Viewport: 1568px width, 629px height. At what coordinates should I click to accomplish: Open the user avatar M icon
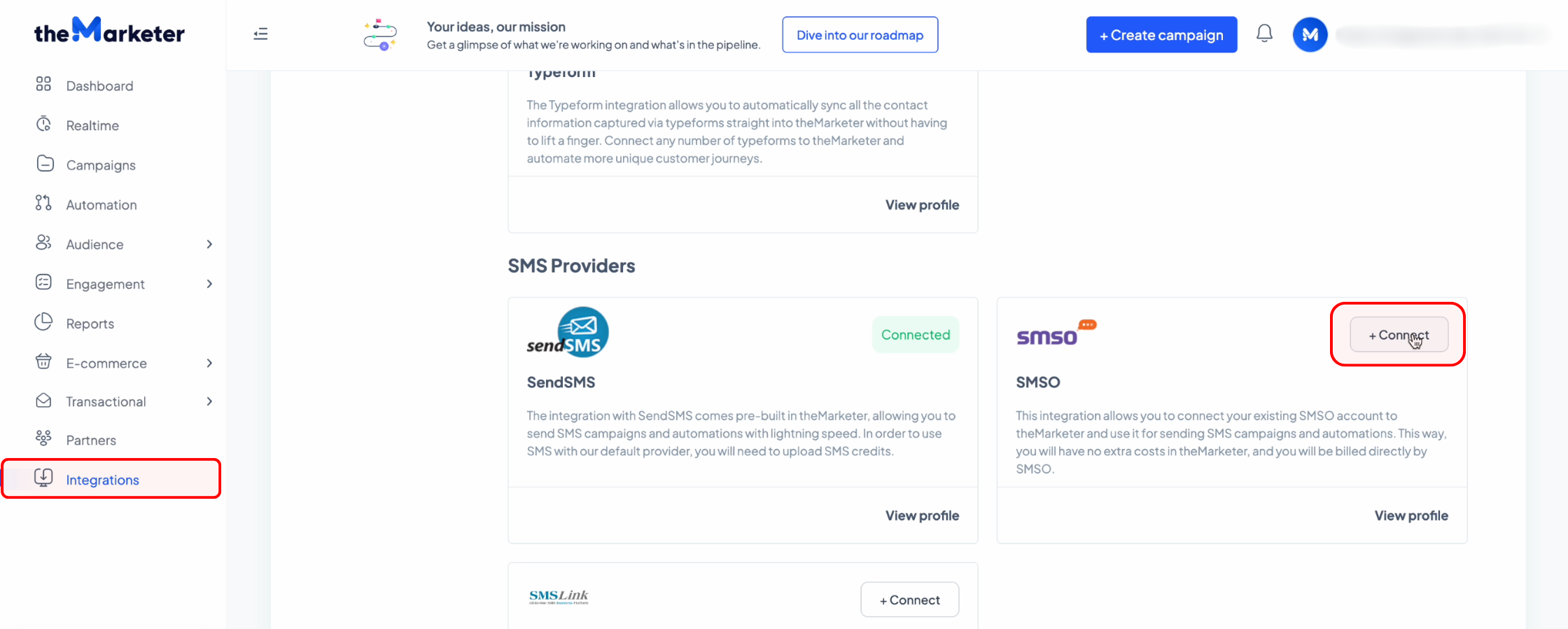point(1310,34)
